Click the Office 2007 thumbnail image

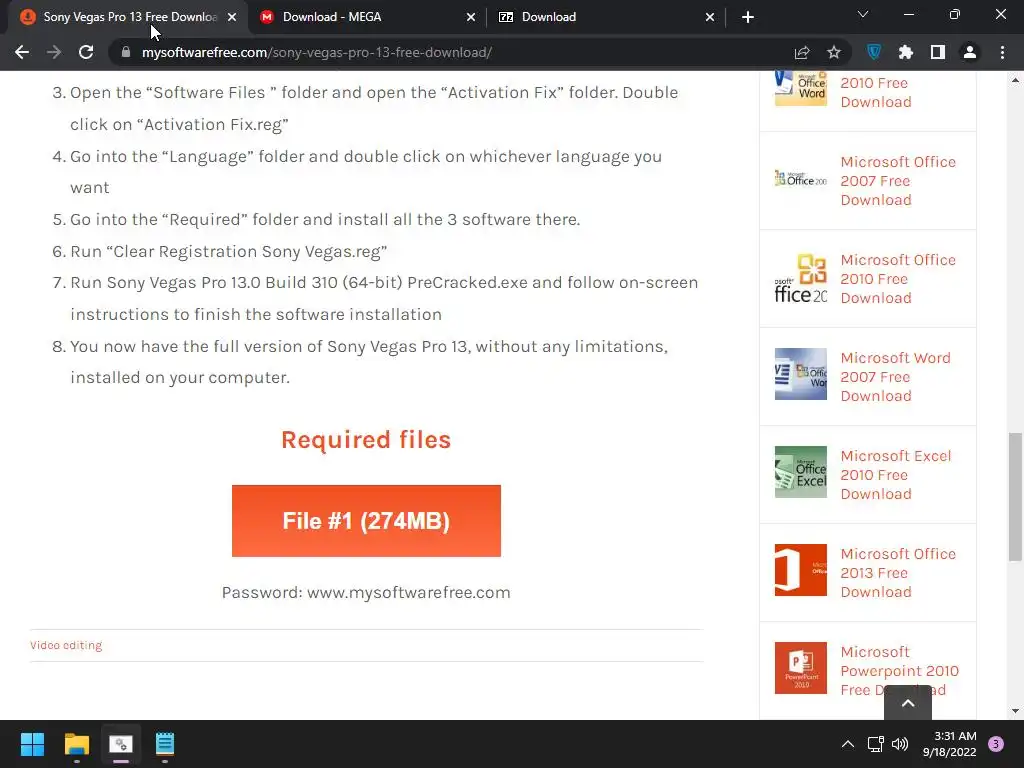tap(801, 178)
